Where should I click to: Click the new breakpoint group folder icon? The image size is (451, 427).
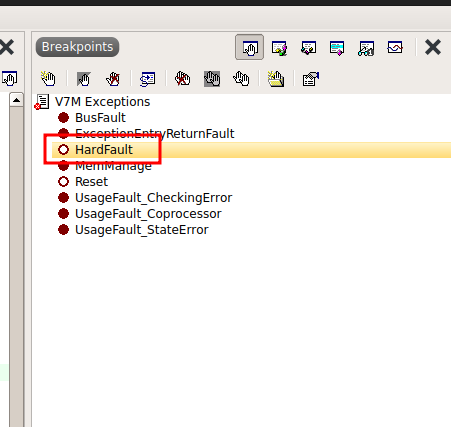pos(276,79)
